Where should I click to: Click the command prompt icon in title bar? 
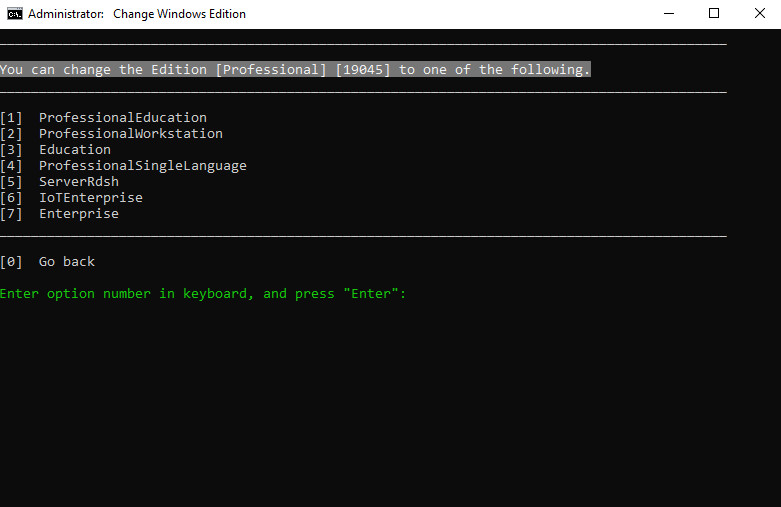point(15,14)
